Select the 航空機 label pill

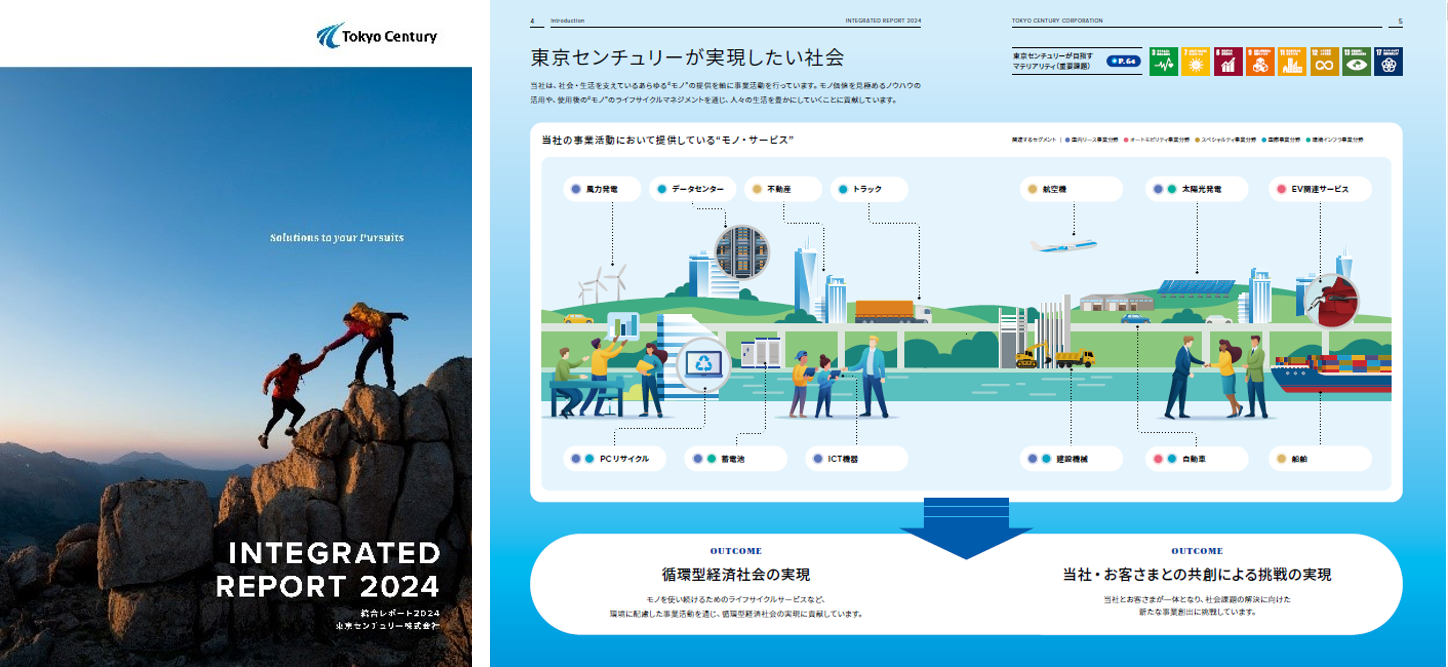tap(1071, 188)
